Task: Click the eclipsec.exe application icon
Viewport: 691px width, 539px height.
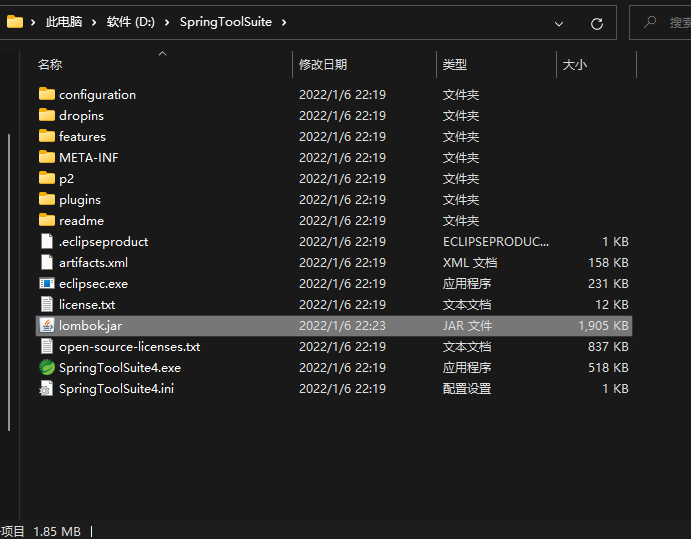Action: tap(47, 283)
